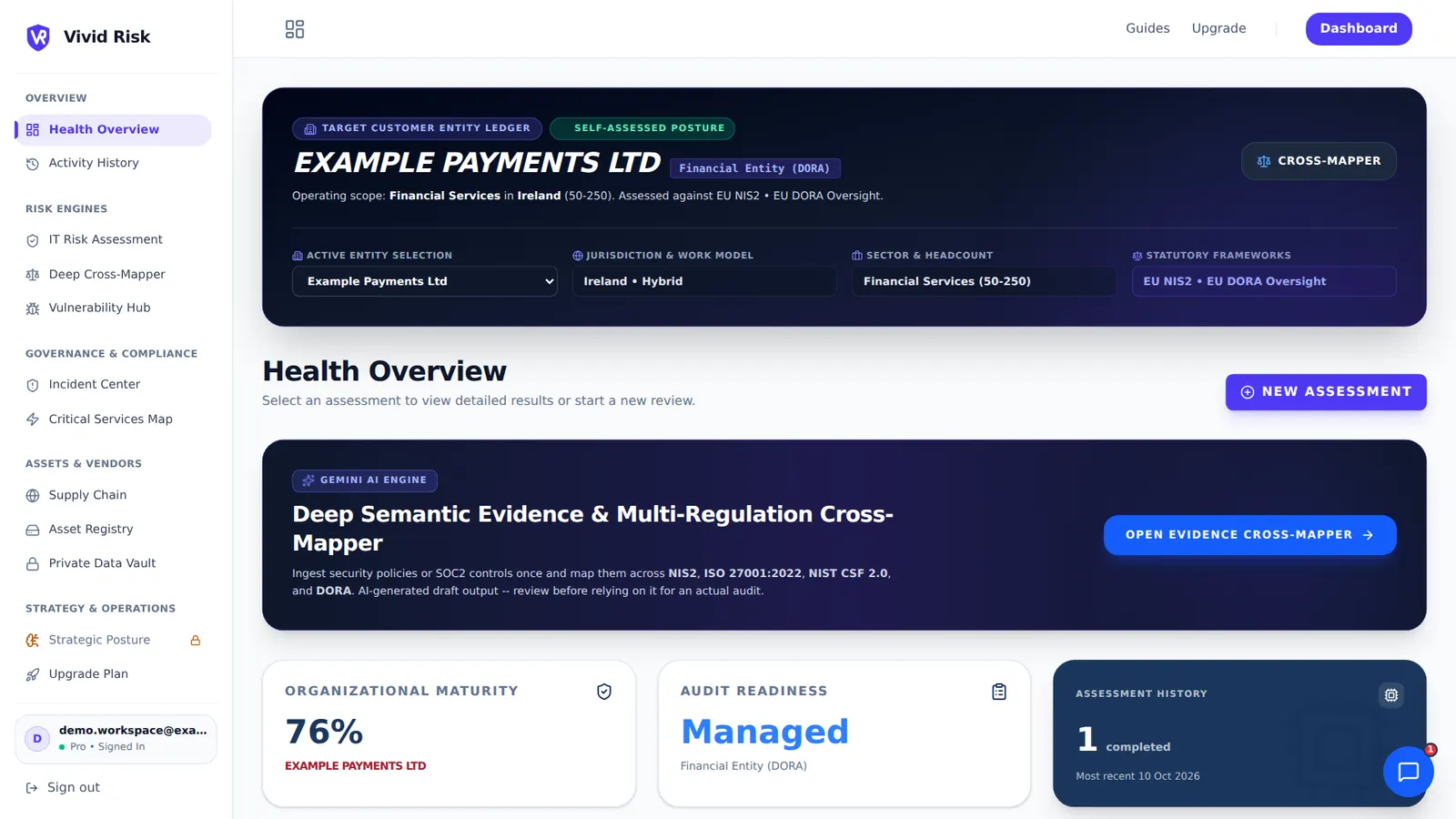Click the Dashboard button

tap(1359, 28)
